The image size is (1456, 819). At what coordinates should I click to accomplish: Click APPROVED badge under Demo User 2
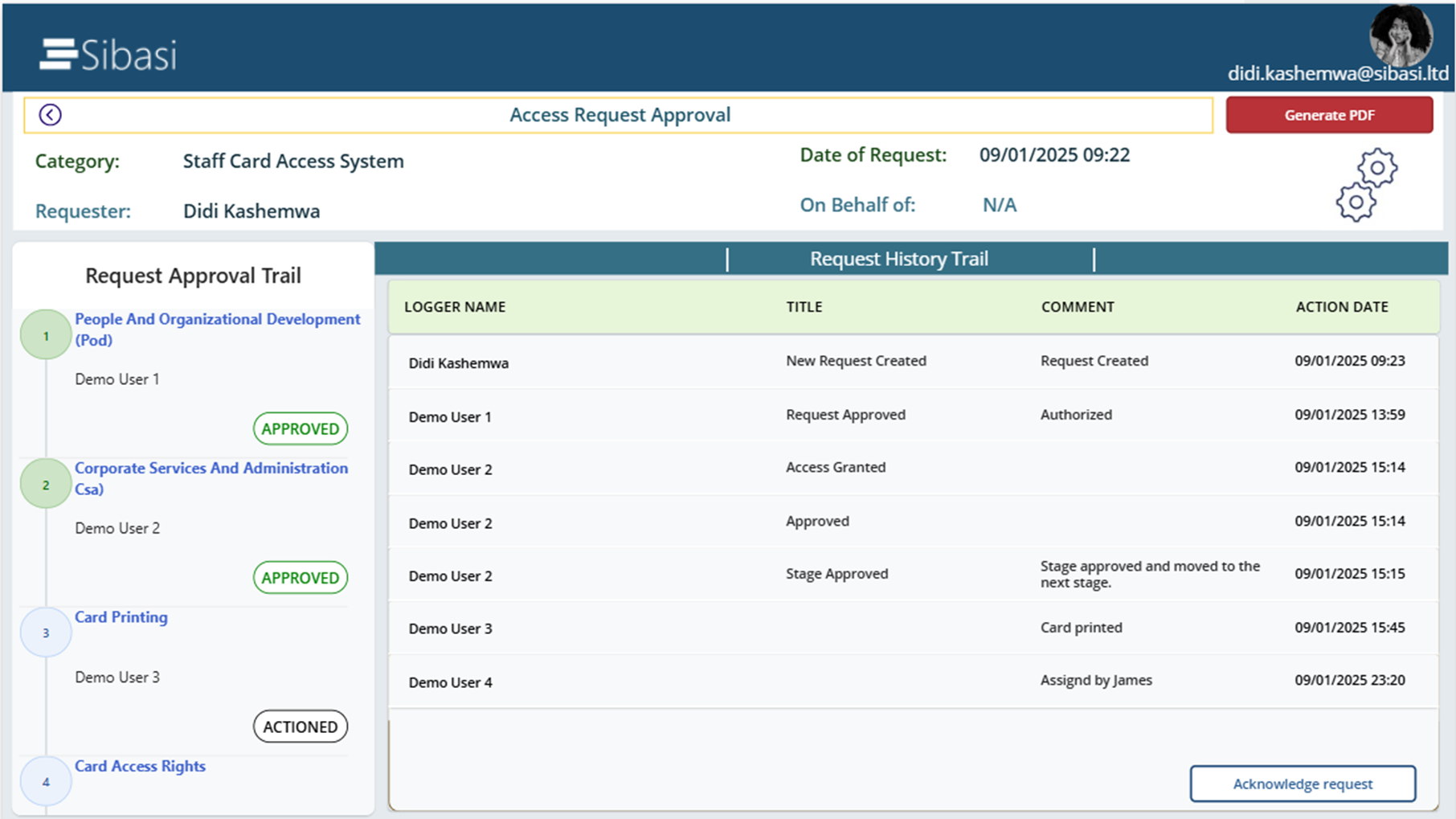point(301,577)
